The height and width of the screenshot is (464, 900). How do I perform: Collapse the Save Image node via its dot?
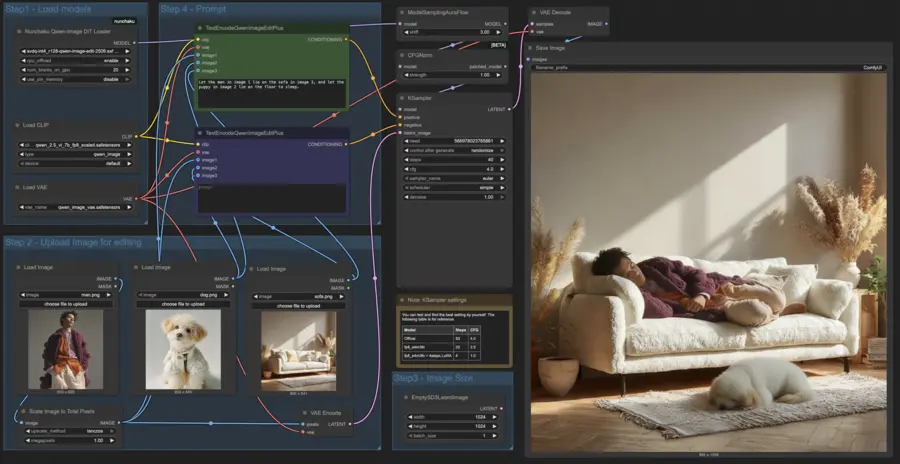pos(530,49)
